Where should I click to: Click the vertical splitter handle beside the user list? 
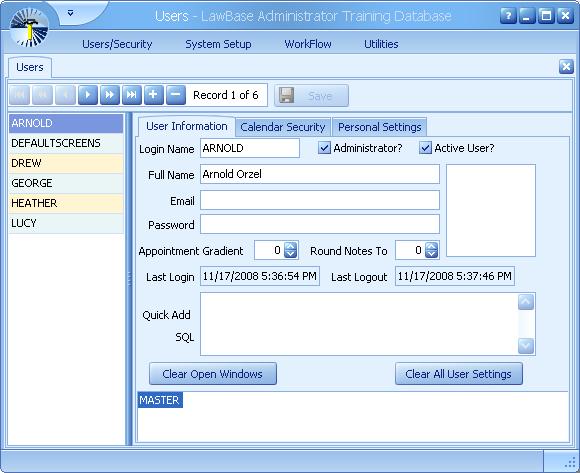click(129, 279)
